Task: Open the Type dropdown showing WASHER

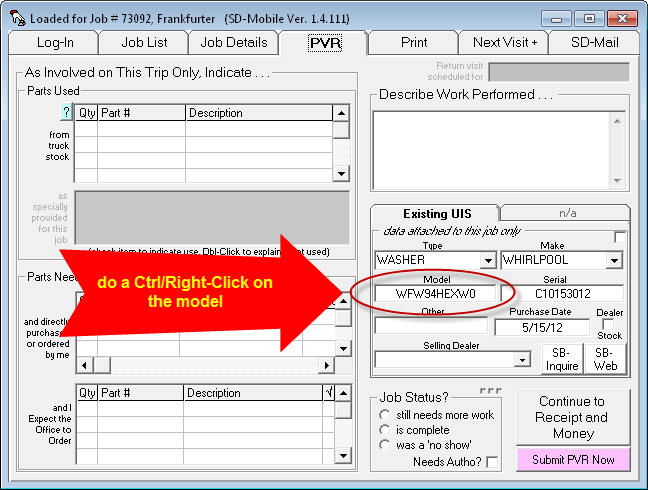Action: tap(488, 260)
